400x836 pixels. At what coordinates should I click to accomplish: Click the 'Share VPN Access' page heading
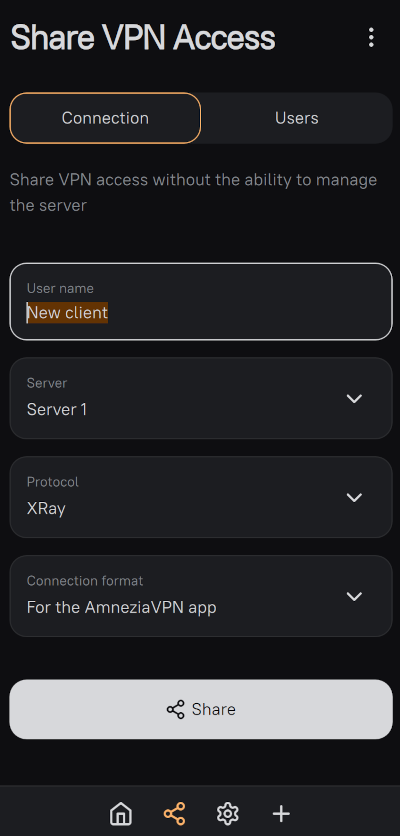click(143, 38)
